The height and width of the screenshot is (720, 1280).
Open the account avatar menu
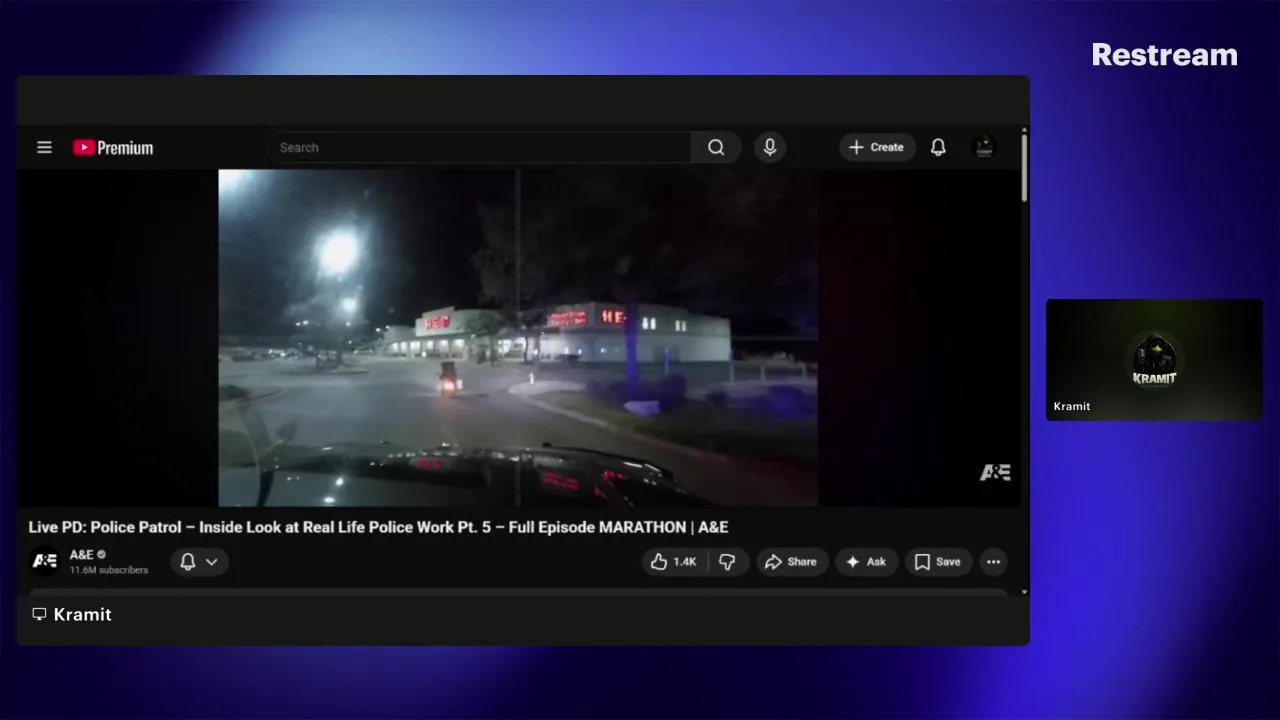(x=984, y=147)
